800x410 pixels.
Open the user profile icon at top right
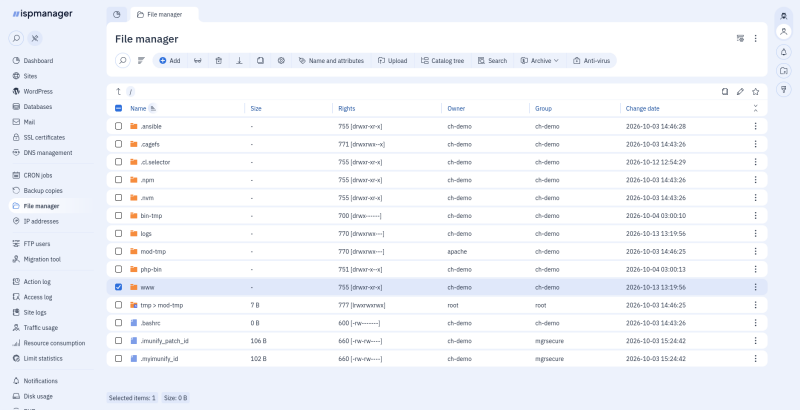pos(784,32)
